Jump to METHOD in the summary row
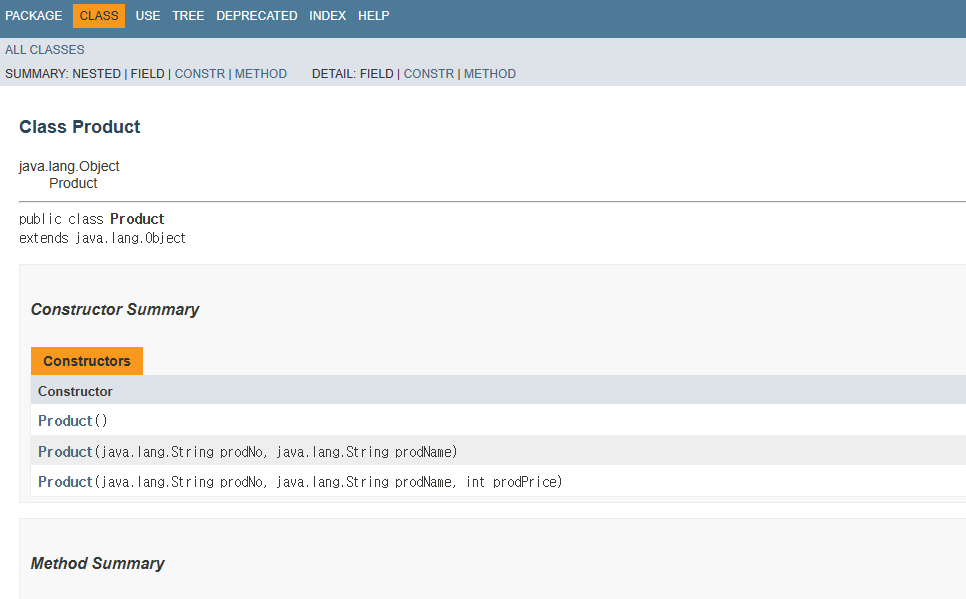 (261, 74)
